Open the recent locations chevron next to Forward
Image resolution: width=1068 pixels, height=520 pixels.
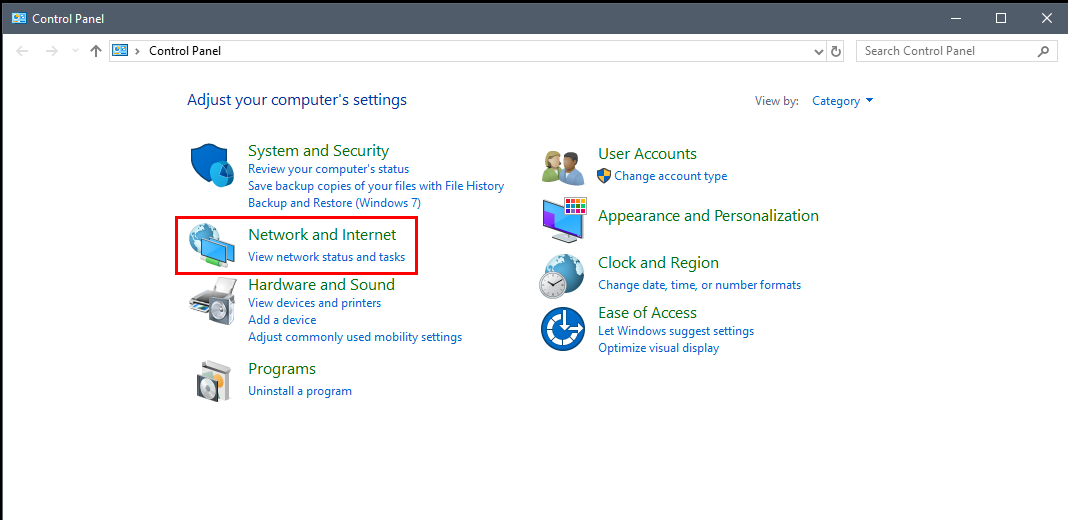coord(75,51)
